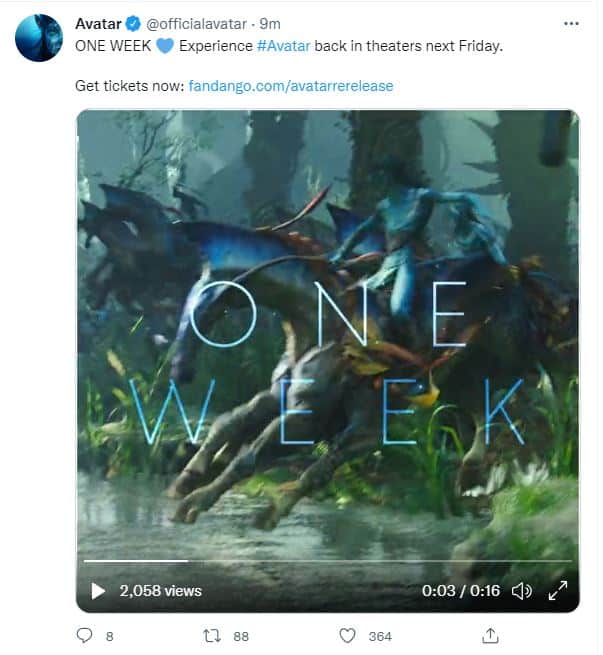
Task: Click the 88 retweet count
Action: (241, 637)
